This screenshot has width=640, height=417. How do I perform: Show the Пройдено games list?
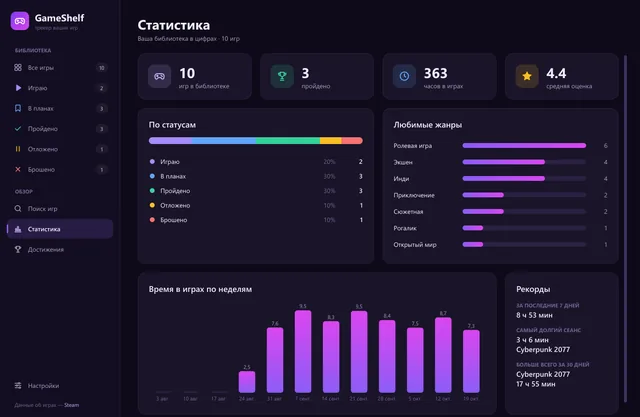point(60,129)
